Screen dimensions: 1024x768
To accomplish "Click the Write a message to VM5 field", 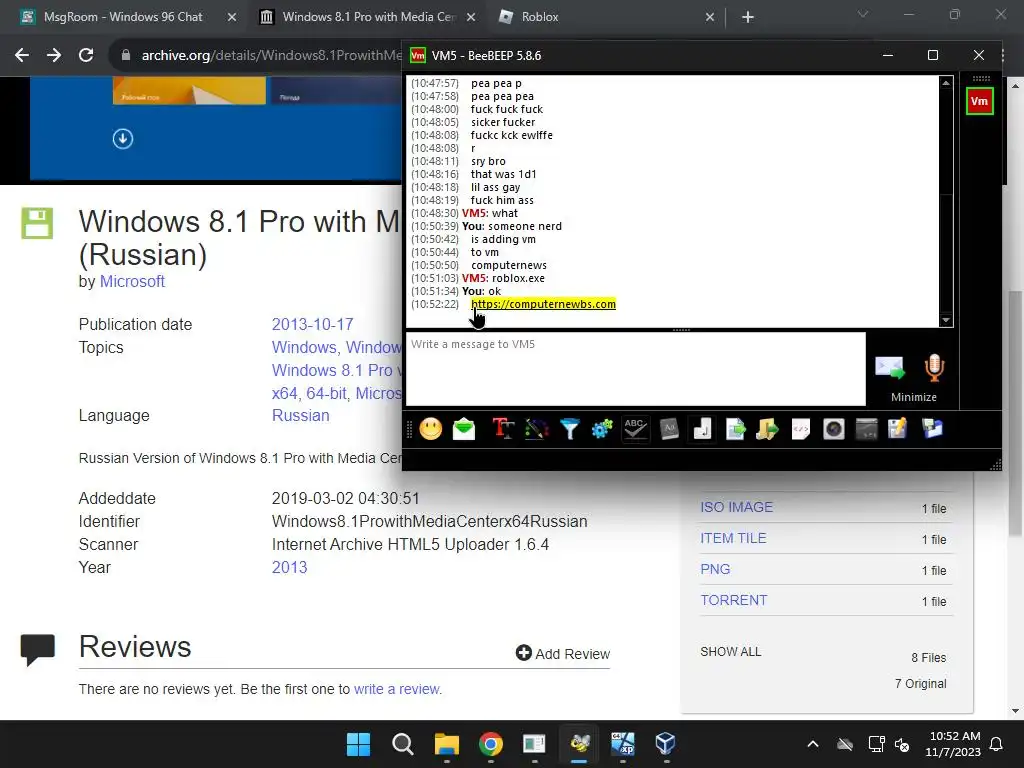I will [x=635, y=369].
